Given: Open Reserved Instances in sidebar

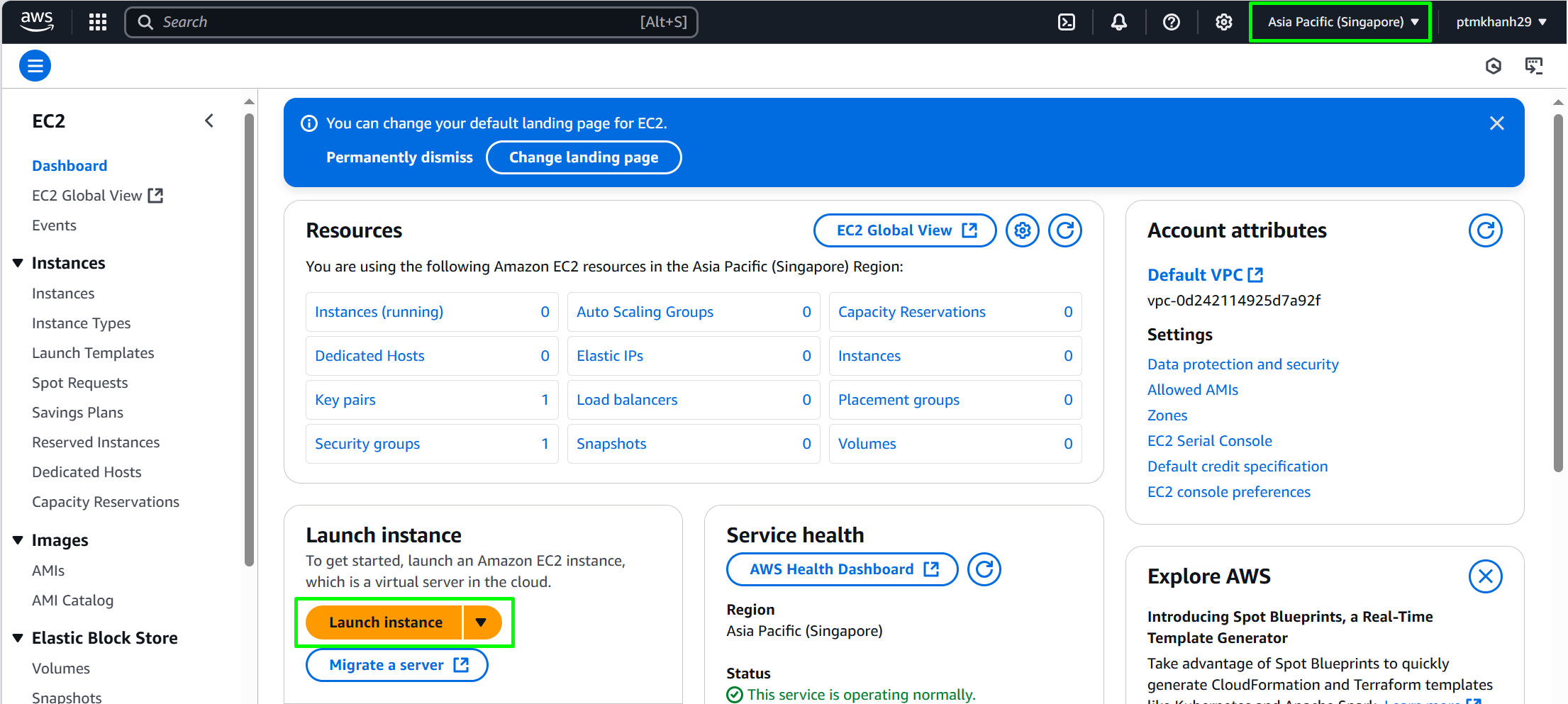Looking at the screenshot, I should pyautogui.click(x=96, y=442).
